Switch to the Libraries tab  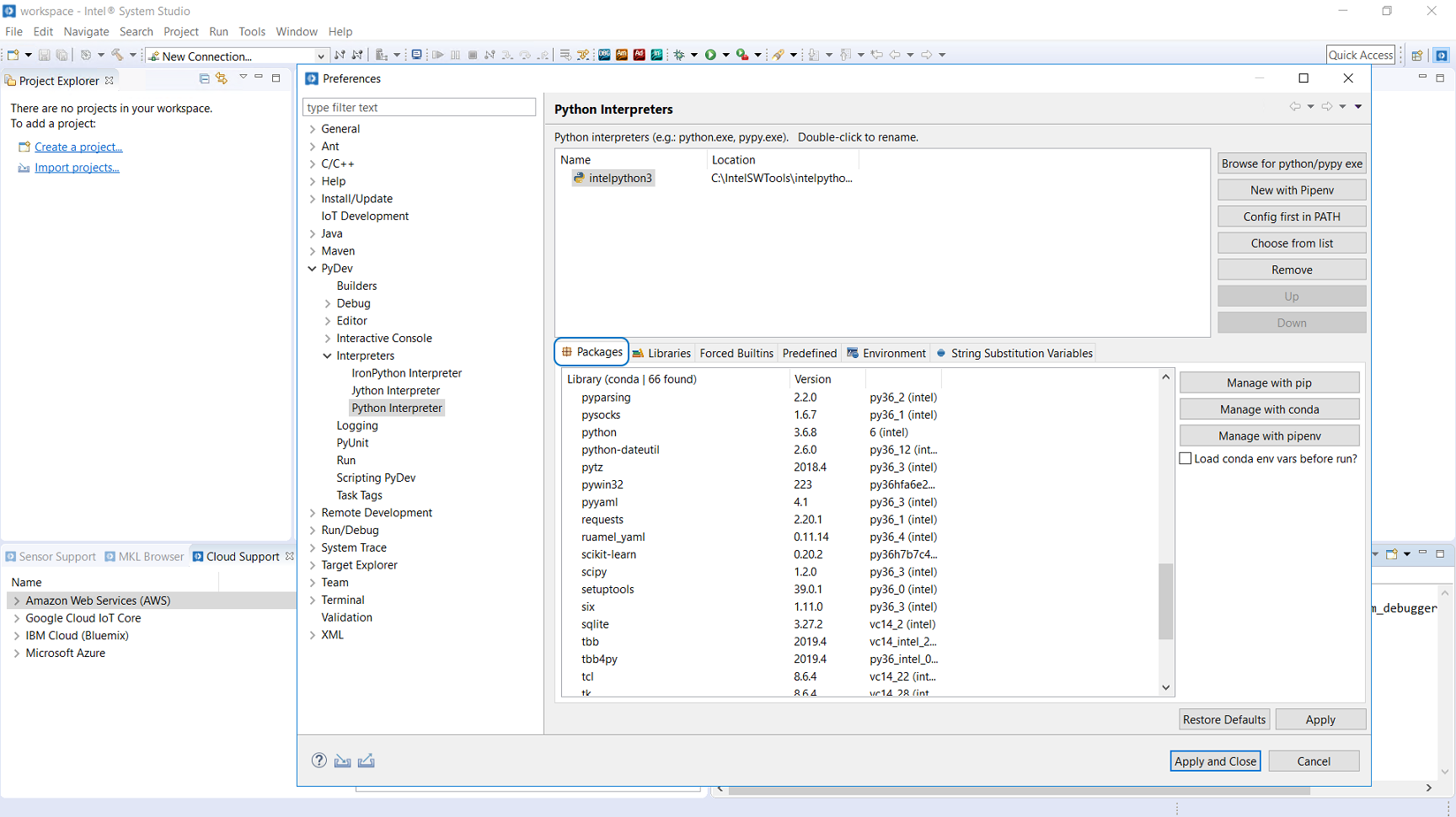661,353
